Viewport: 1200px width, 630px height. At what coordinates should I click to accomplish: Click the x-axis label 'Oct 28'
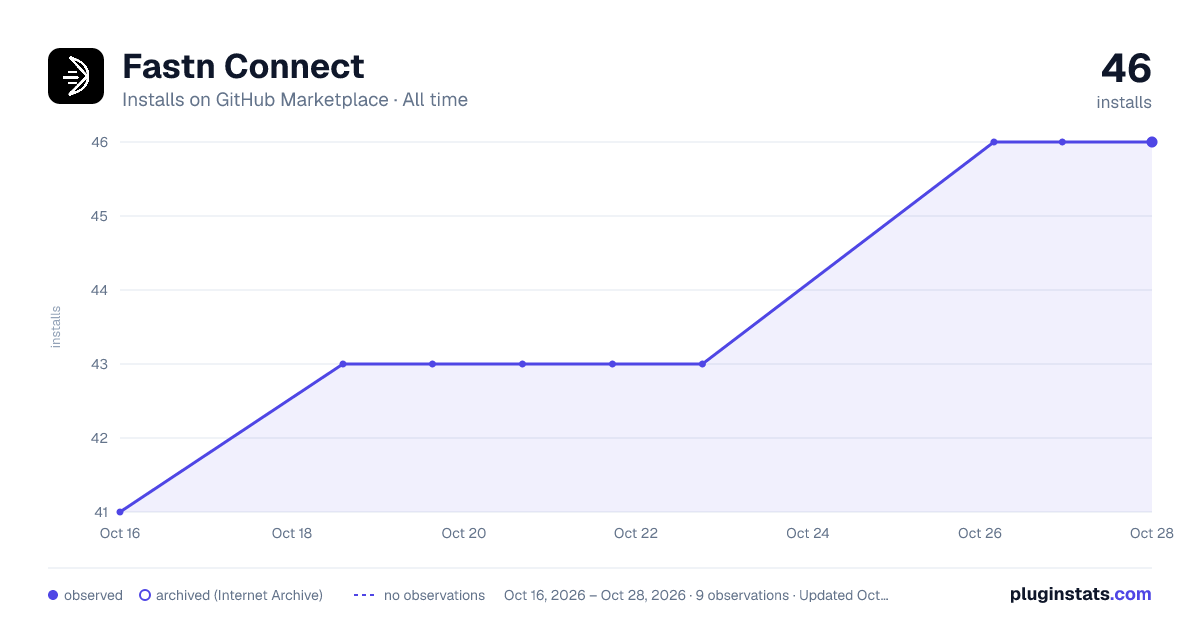(x=1151, y=533)
